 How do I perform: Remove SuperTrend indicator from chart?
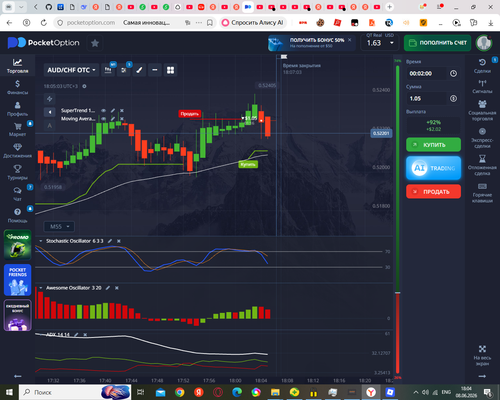122,110
